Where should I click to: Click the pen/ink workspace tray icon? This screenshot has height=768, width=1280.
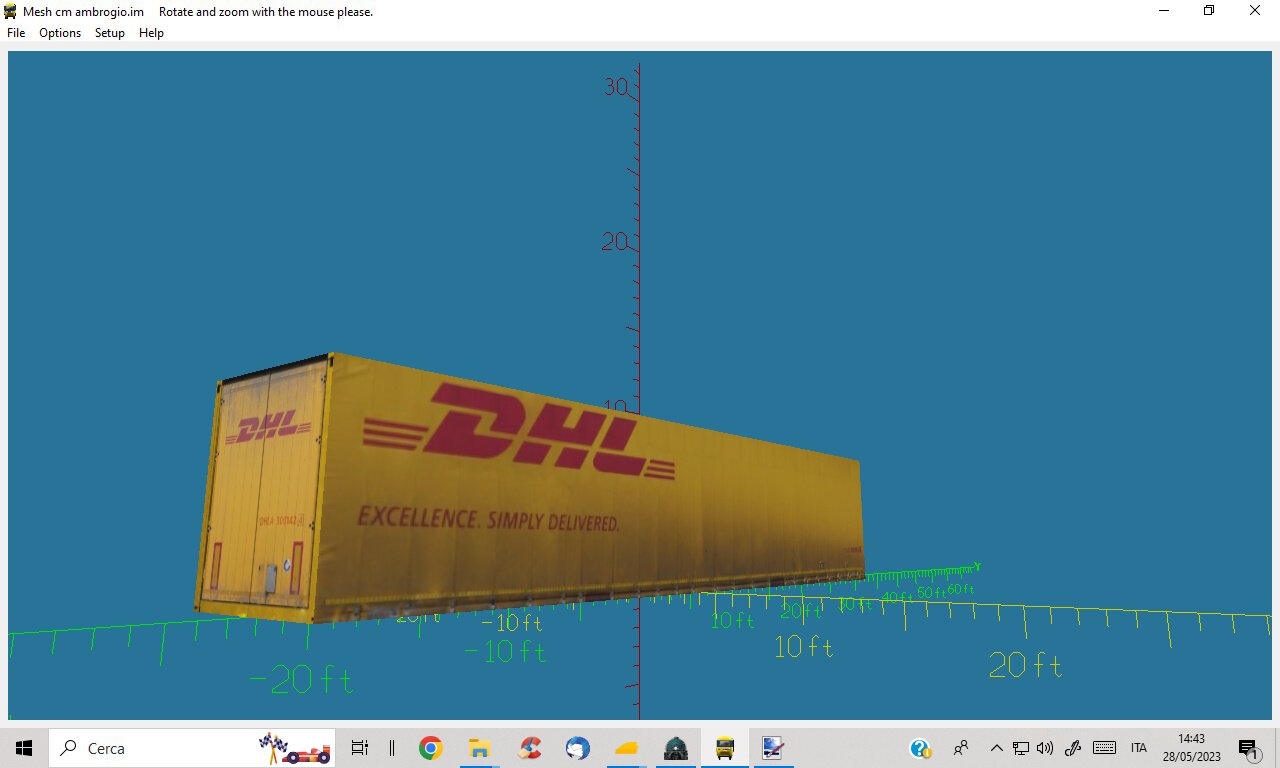[x=1073, y=748]
